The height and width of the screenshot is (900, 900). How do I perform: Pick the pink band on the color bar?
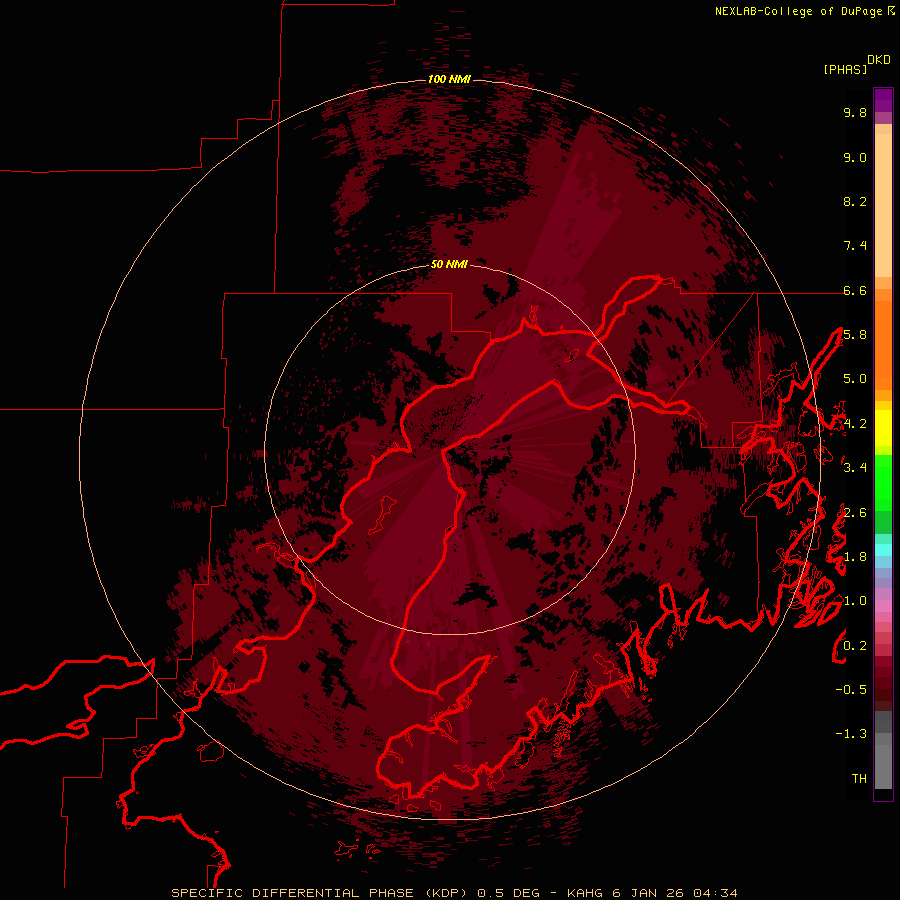(x=883, y=606)
